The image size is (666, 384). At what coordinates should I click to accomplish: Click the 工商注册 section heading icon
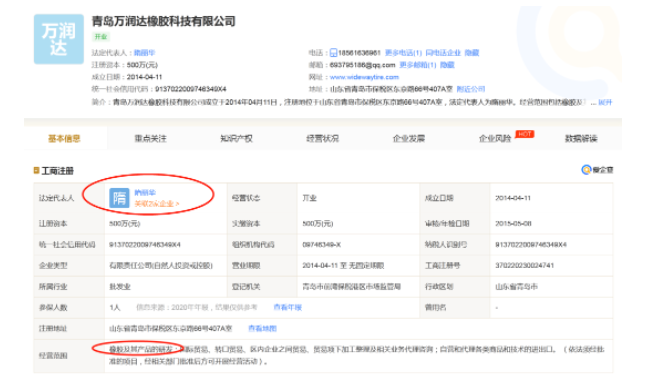pos(37,171)
